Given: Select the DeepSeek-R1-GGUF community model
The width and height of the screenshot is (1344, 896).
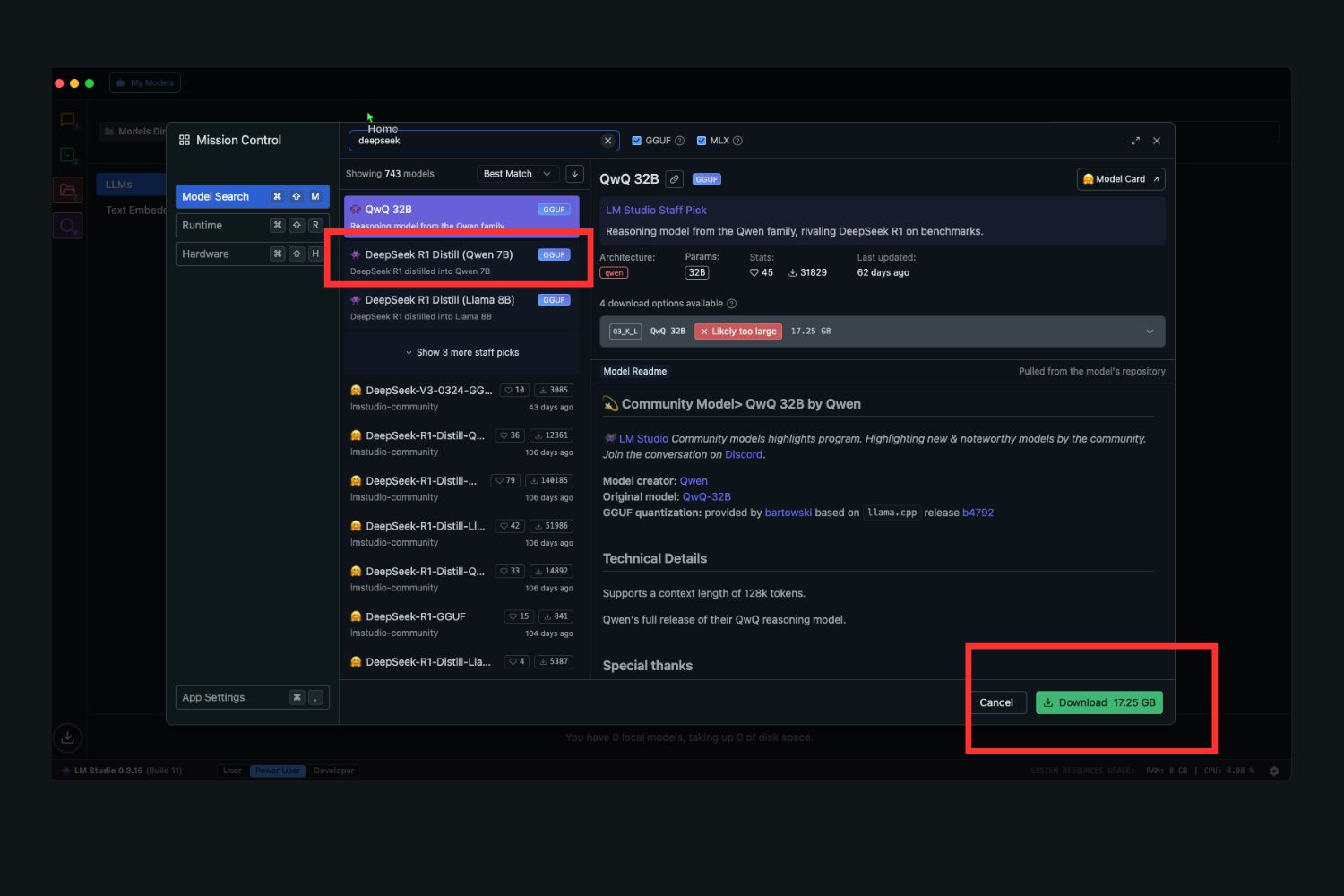Looking at the screenshot, I should click(x=462, y=625).
